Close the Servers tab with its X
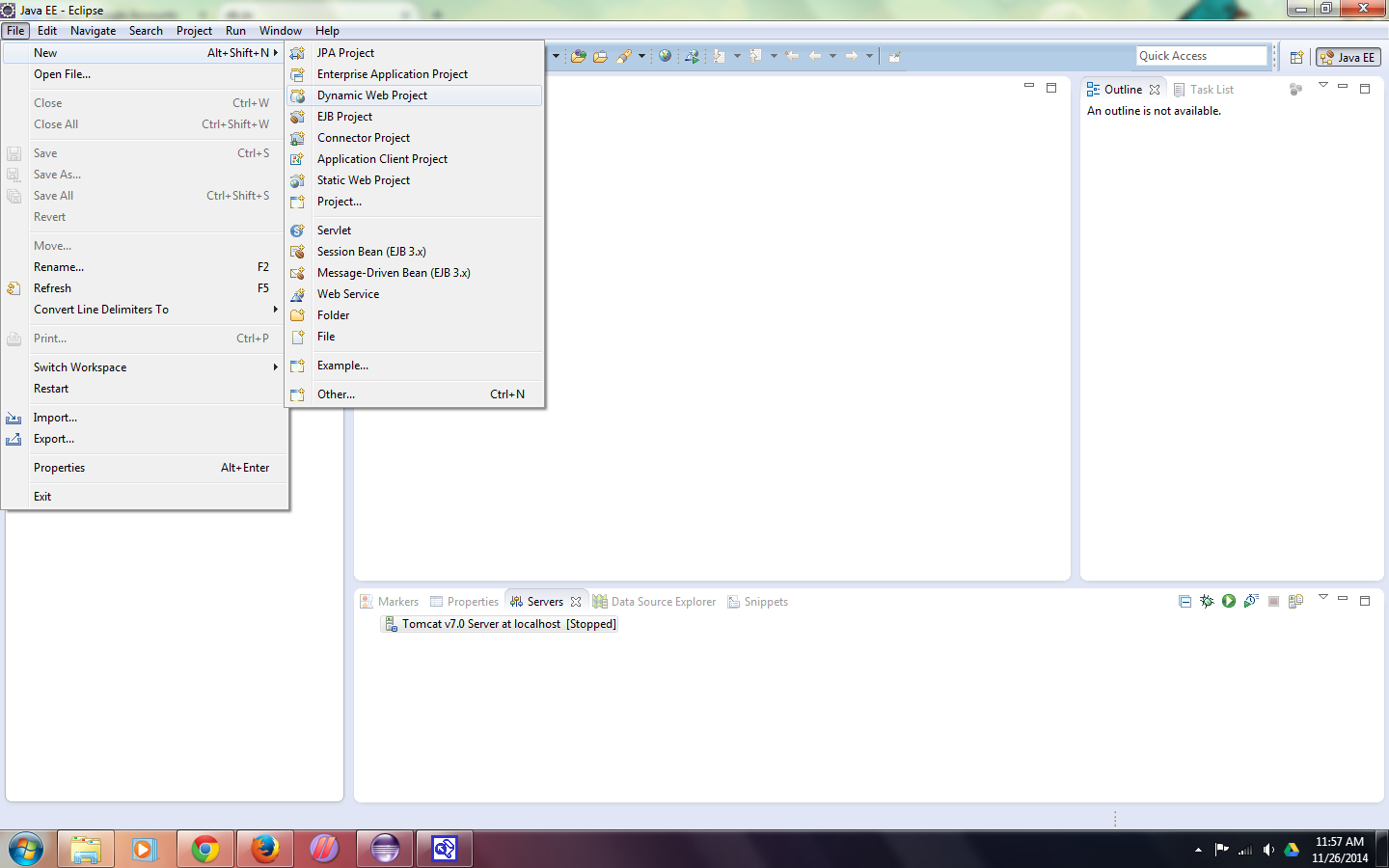This screenshot has height=868, width=1389. click(x=576, y=602)
